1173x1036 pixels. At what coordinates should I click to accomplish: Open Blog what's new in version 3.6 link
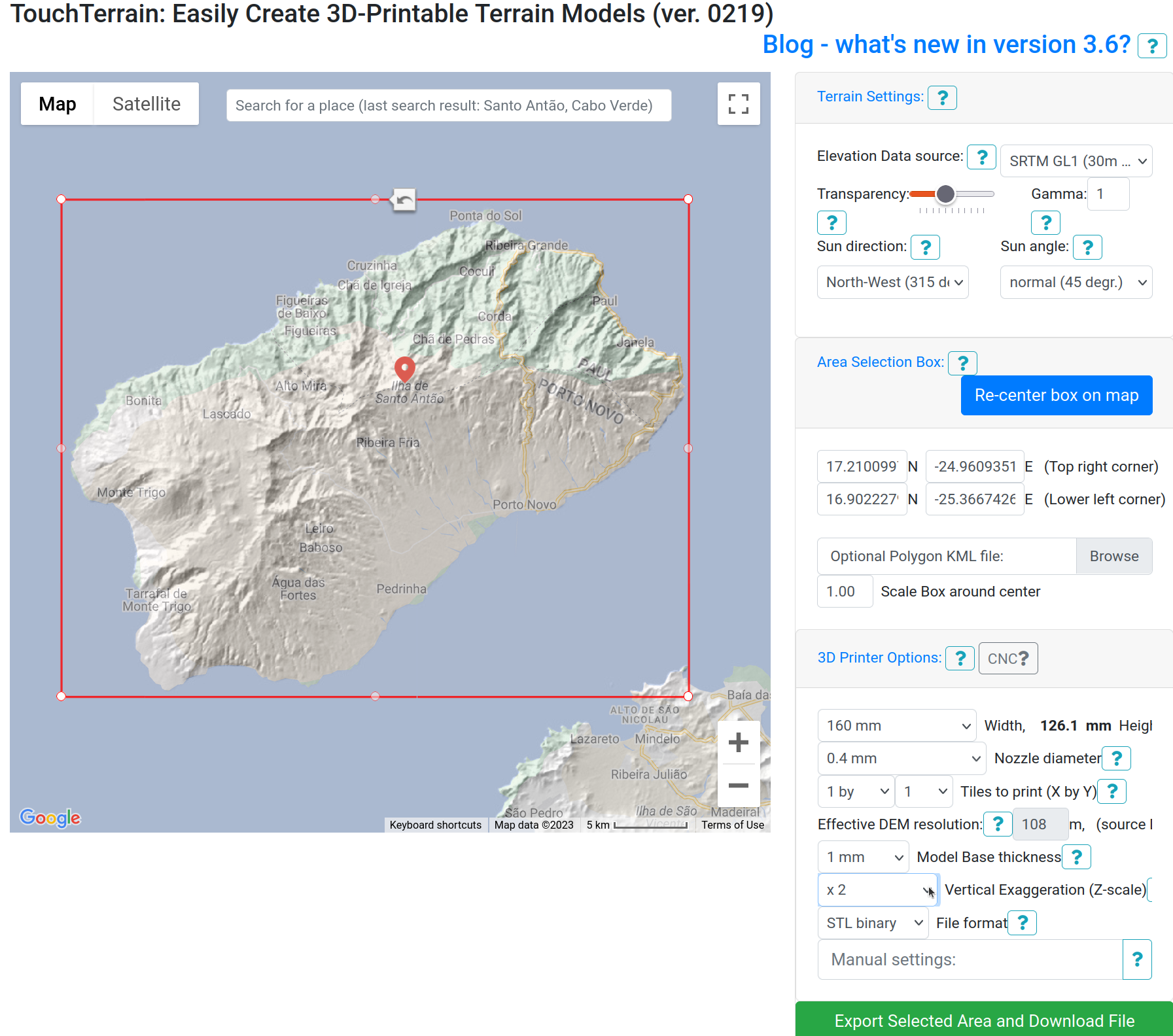pos(947,44)
